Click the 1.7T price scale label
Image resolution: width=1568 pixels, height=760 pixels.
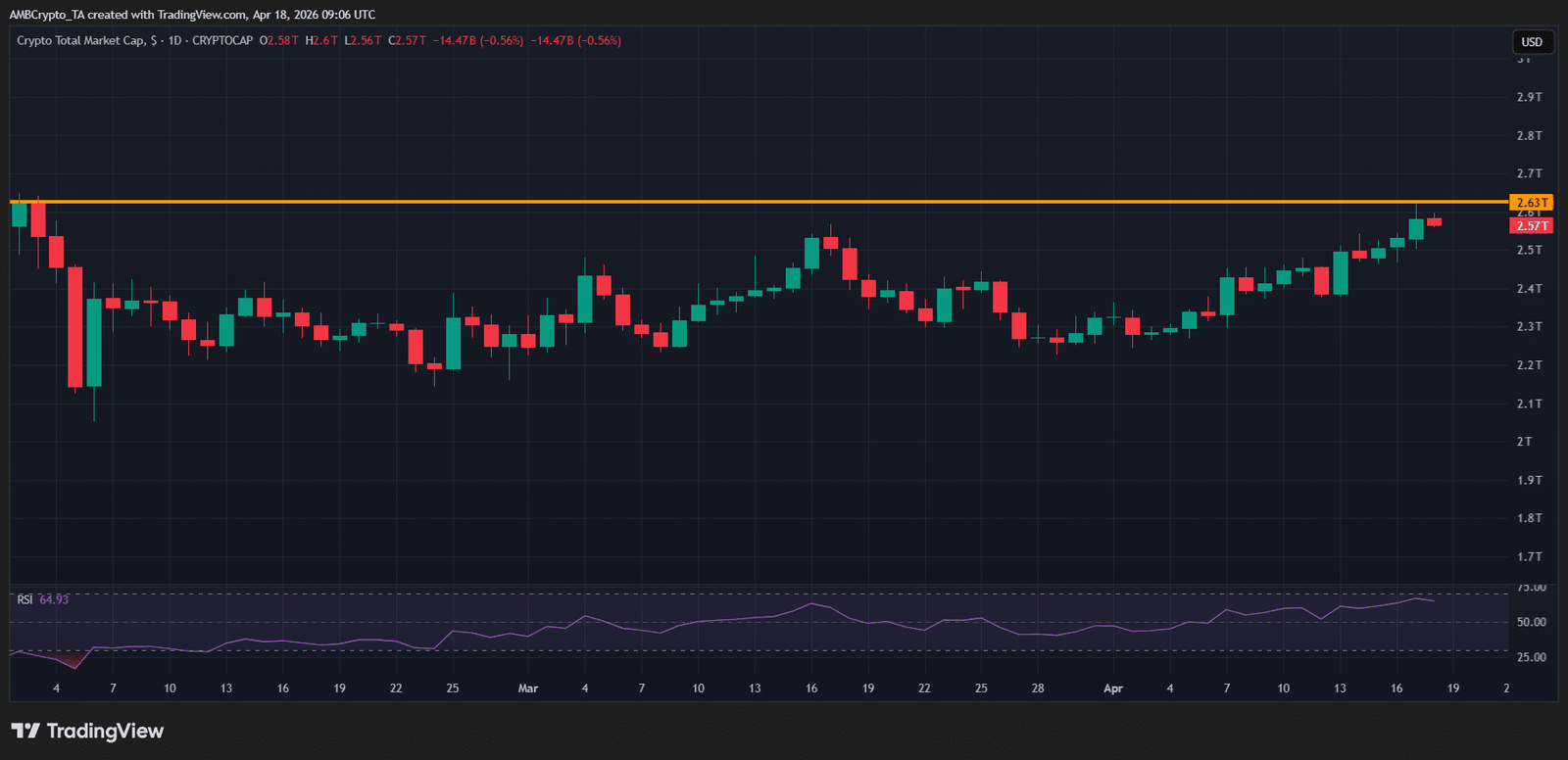1529,556
